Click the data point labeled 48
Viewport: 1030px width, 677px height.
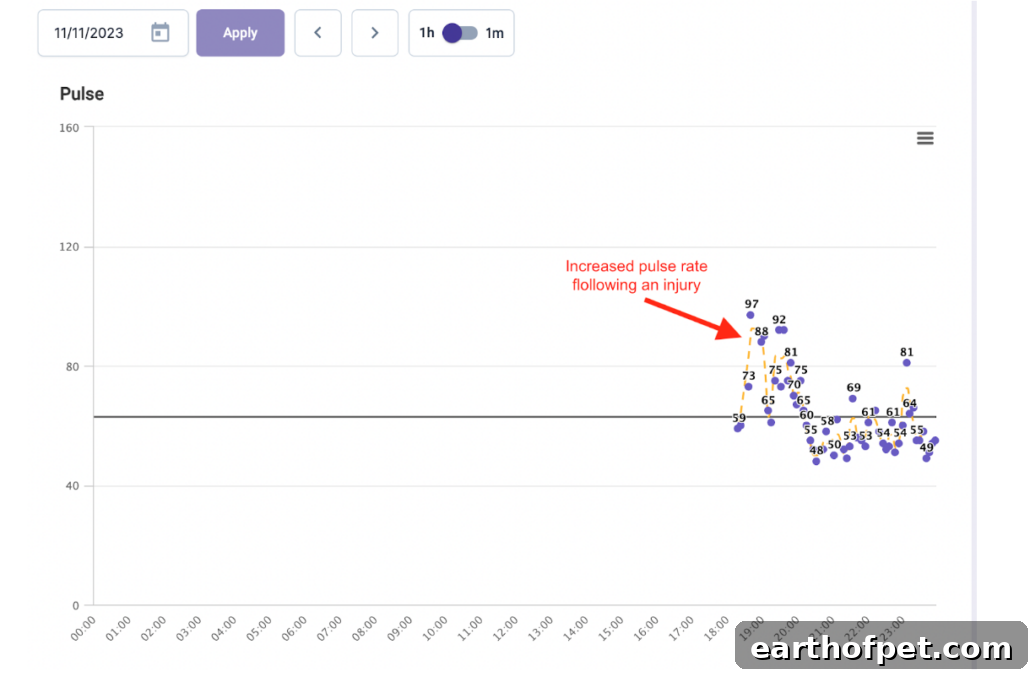pyautogui.click(x=816, y=462)
